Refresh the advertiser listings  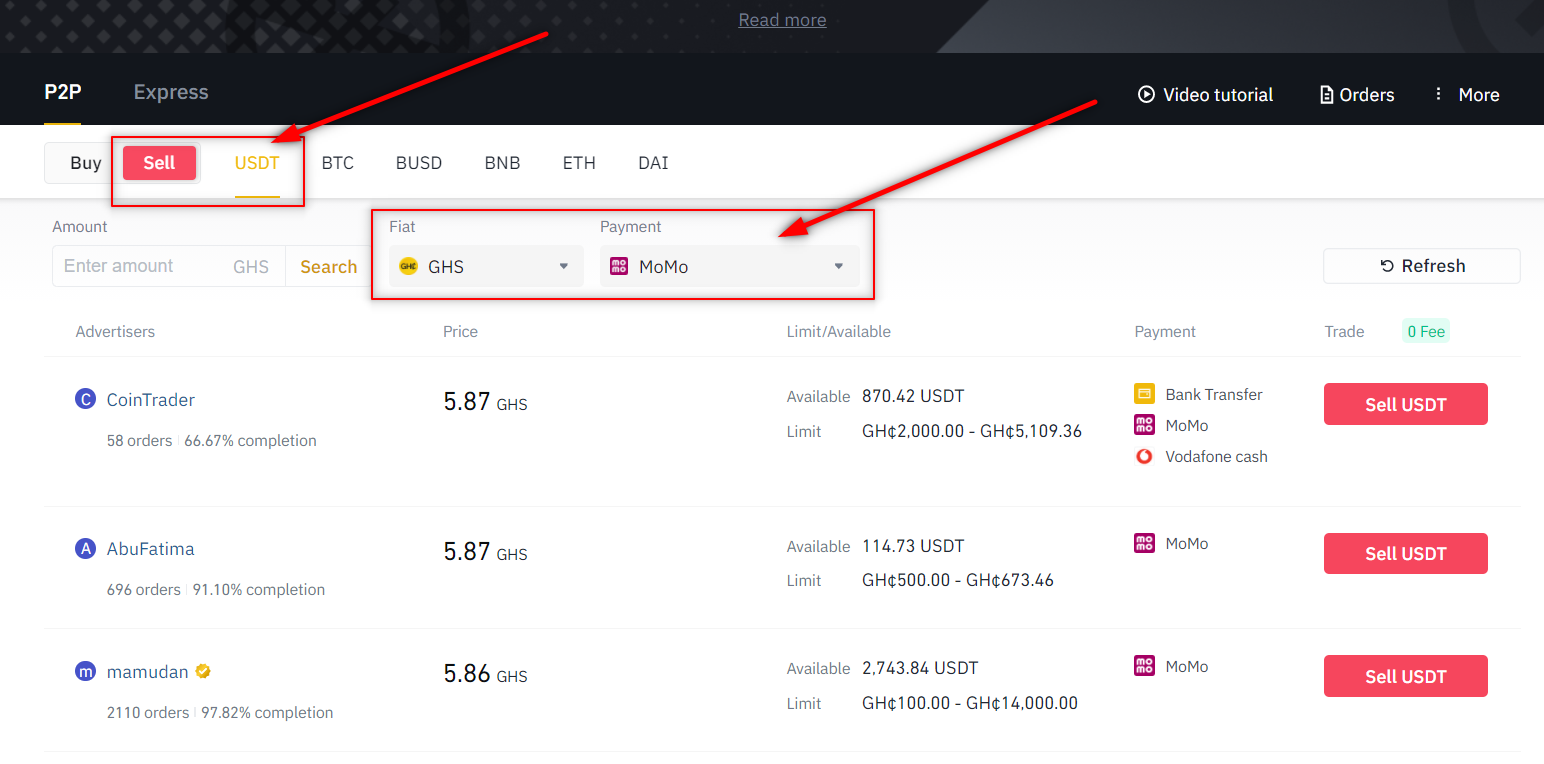pyautogui.click(x=1422, y=266)
